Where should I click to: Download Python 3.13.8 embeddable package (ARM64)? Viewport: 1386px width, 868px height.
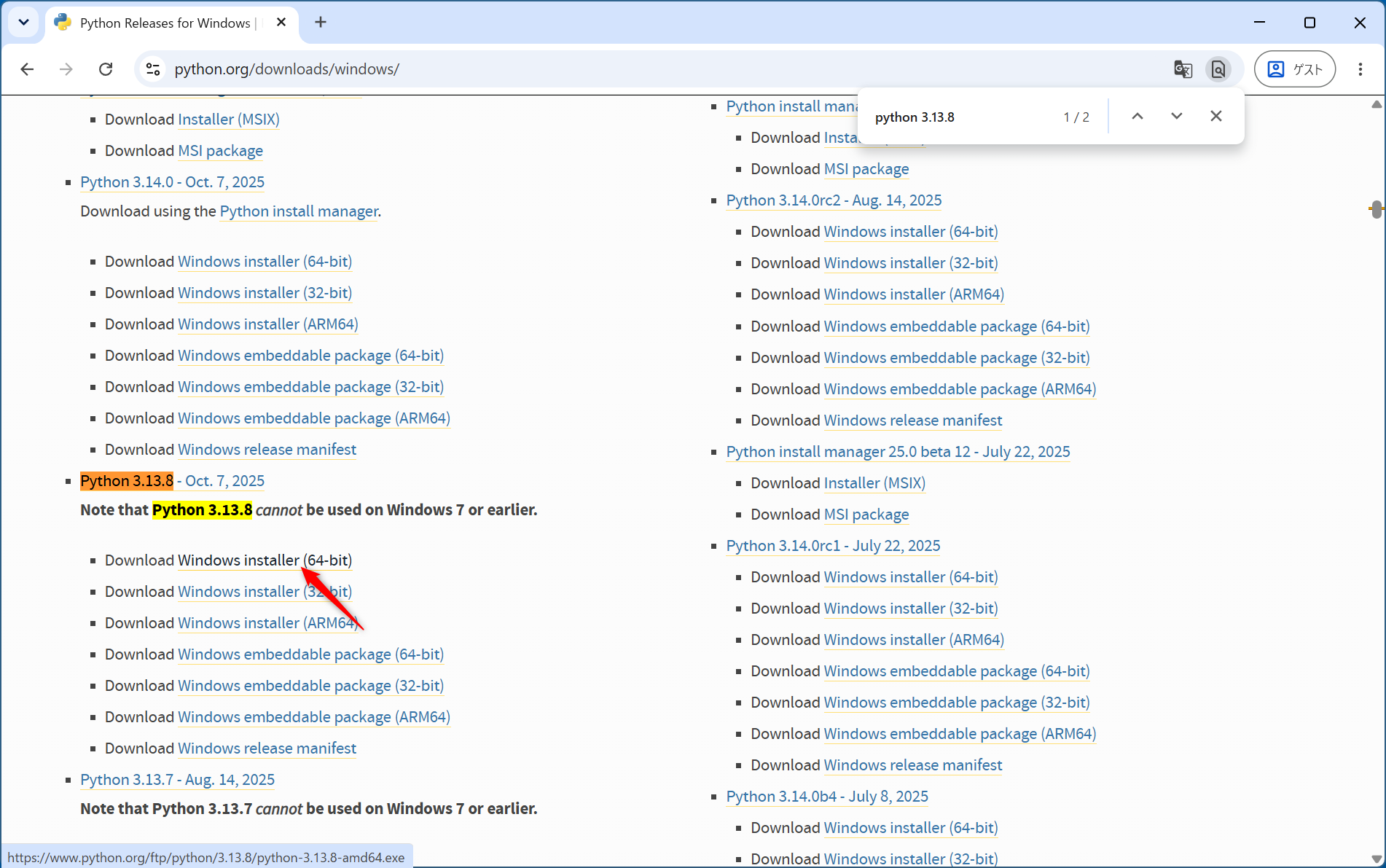pyautogui.click(x=314, y=717)
